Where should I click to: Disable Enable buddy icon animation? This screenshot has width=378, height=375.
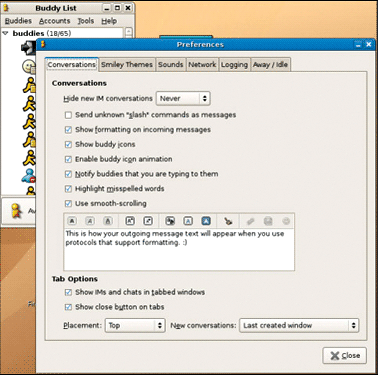[68, 159]
